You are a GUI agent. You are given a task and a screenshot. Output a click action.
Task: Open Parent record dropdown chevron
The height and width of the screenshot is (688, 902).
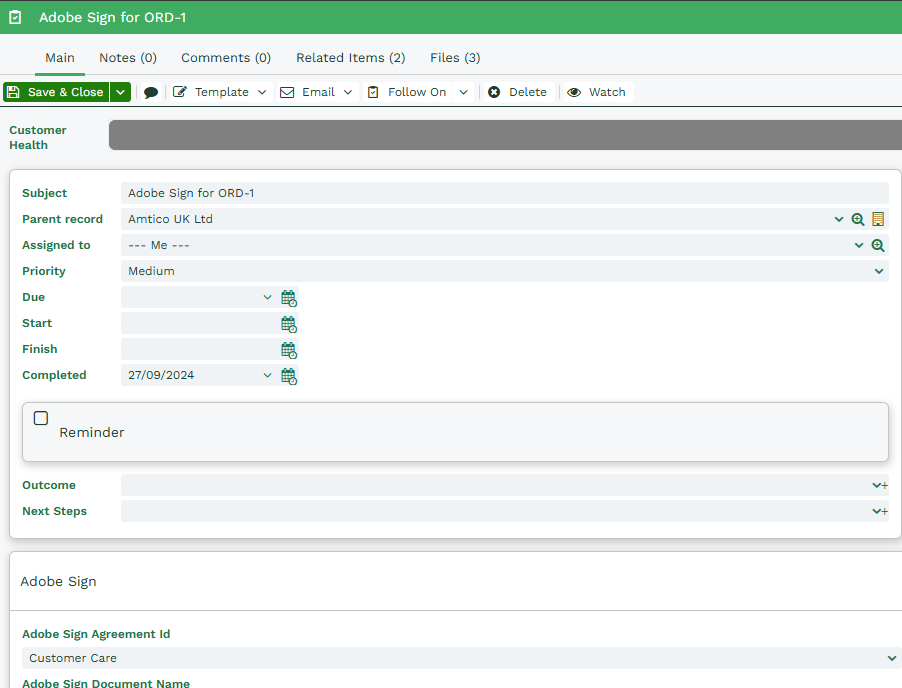(839, 219)
